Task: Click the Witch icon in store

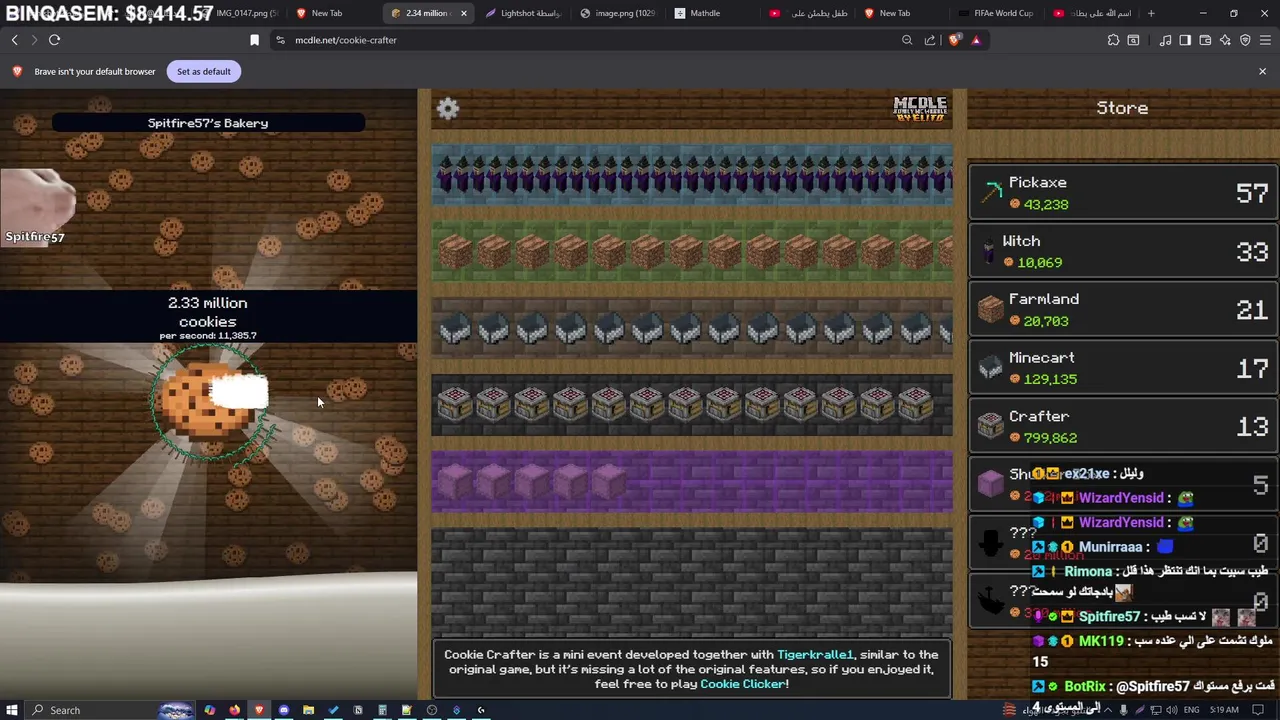Action: [990, 252]
